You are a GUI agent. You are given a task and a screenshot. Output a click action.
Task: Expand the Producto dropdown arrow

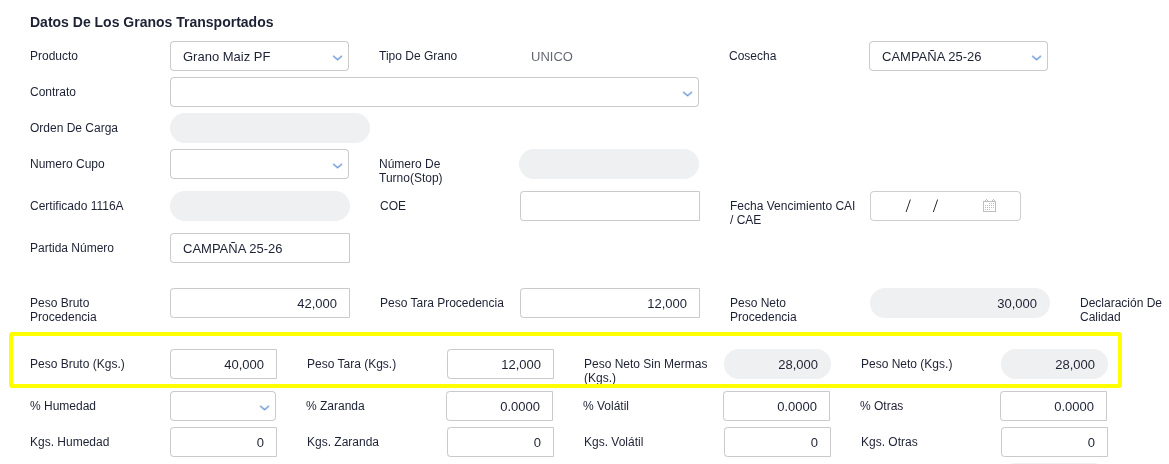[x=337, y=57]
